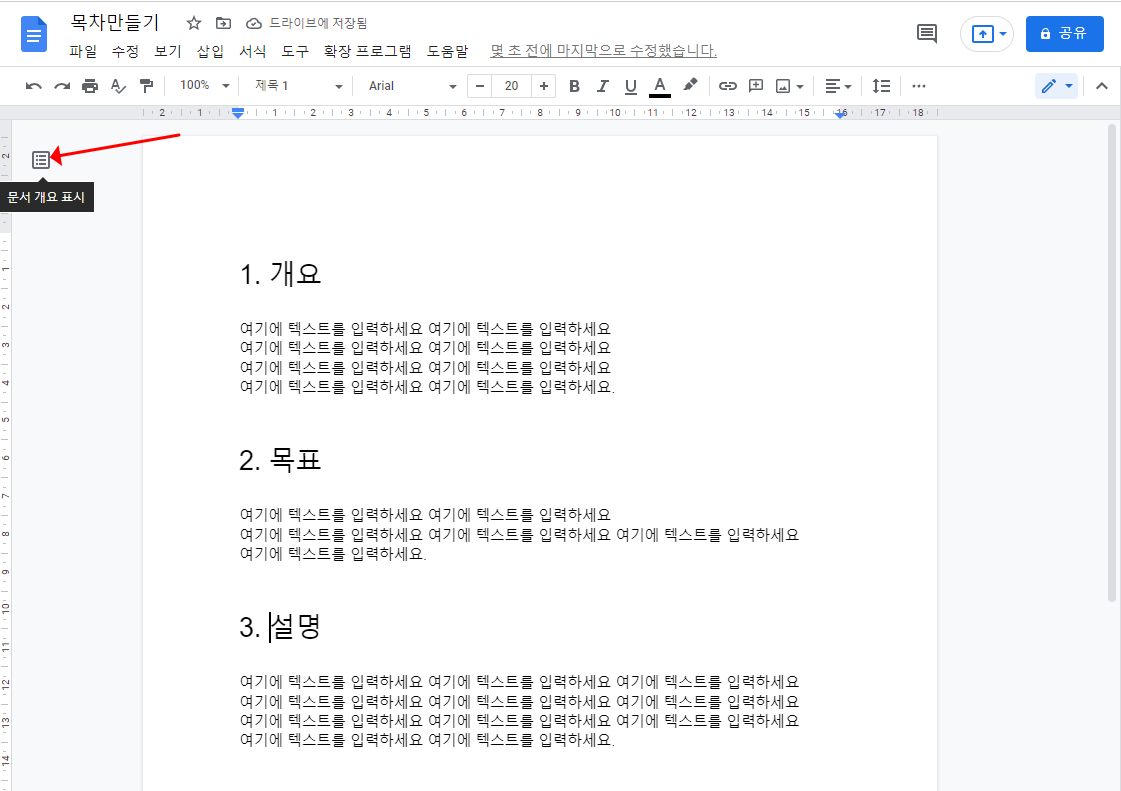Viewport: 1121px width, 791px height.
Task: Click the paint format tool
Action: (x=146, y=86)
